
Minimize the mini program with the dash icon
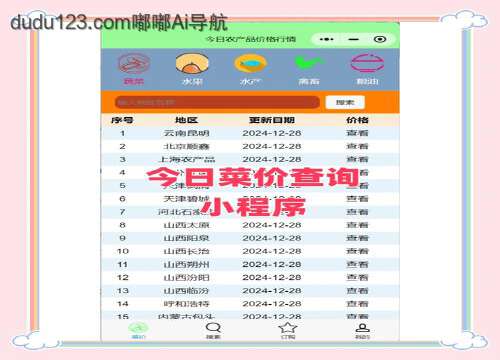pyautogui.click(x=353, y=39)
